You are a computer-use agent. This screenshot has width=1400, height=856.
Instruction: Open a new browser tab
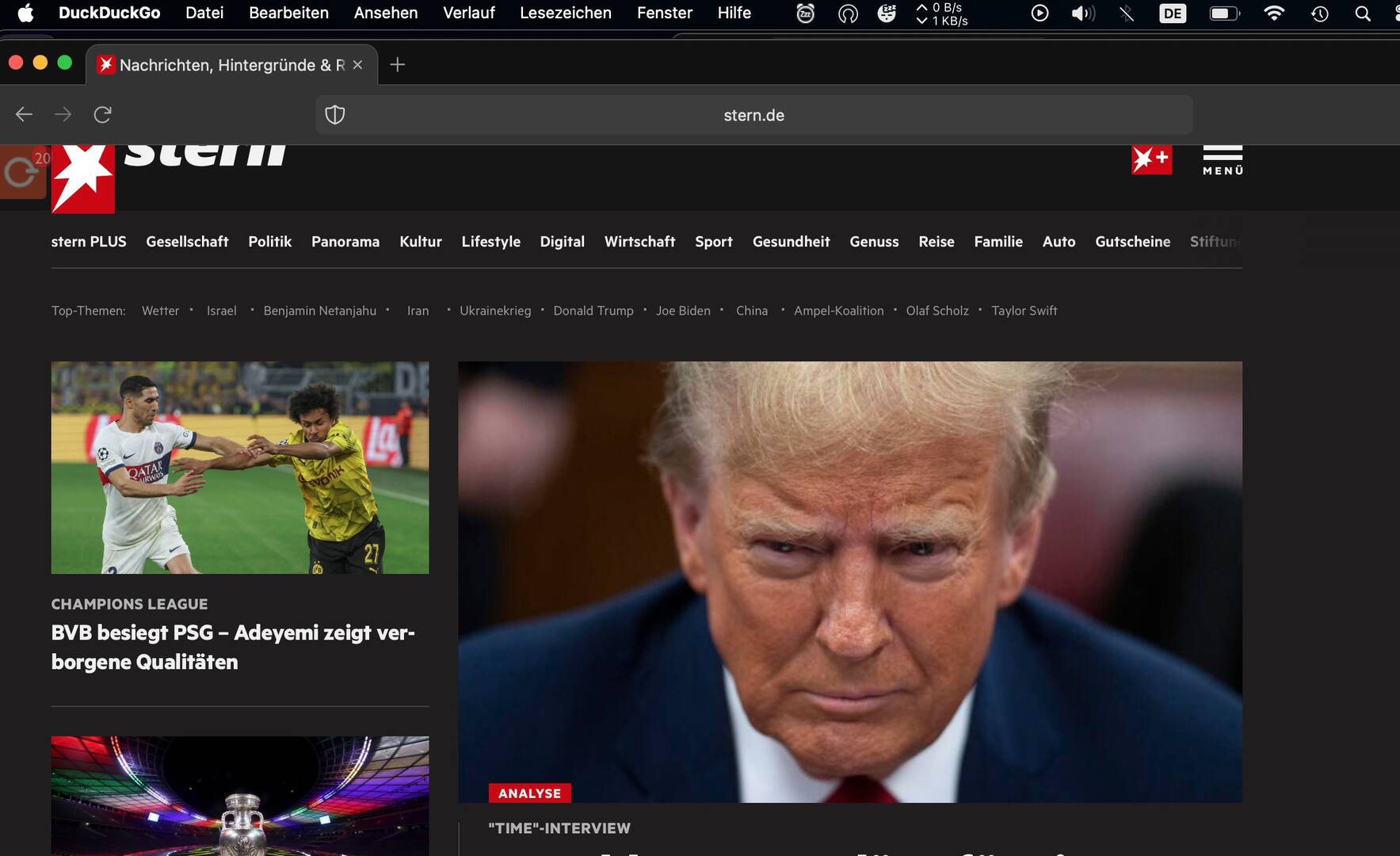[x=398, y=65]
